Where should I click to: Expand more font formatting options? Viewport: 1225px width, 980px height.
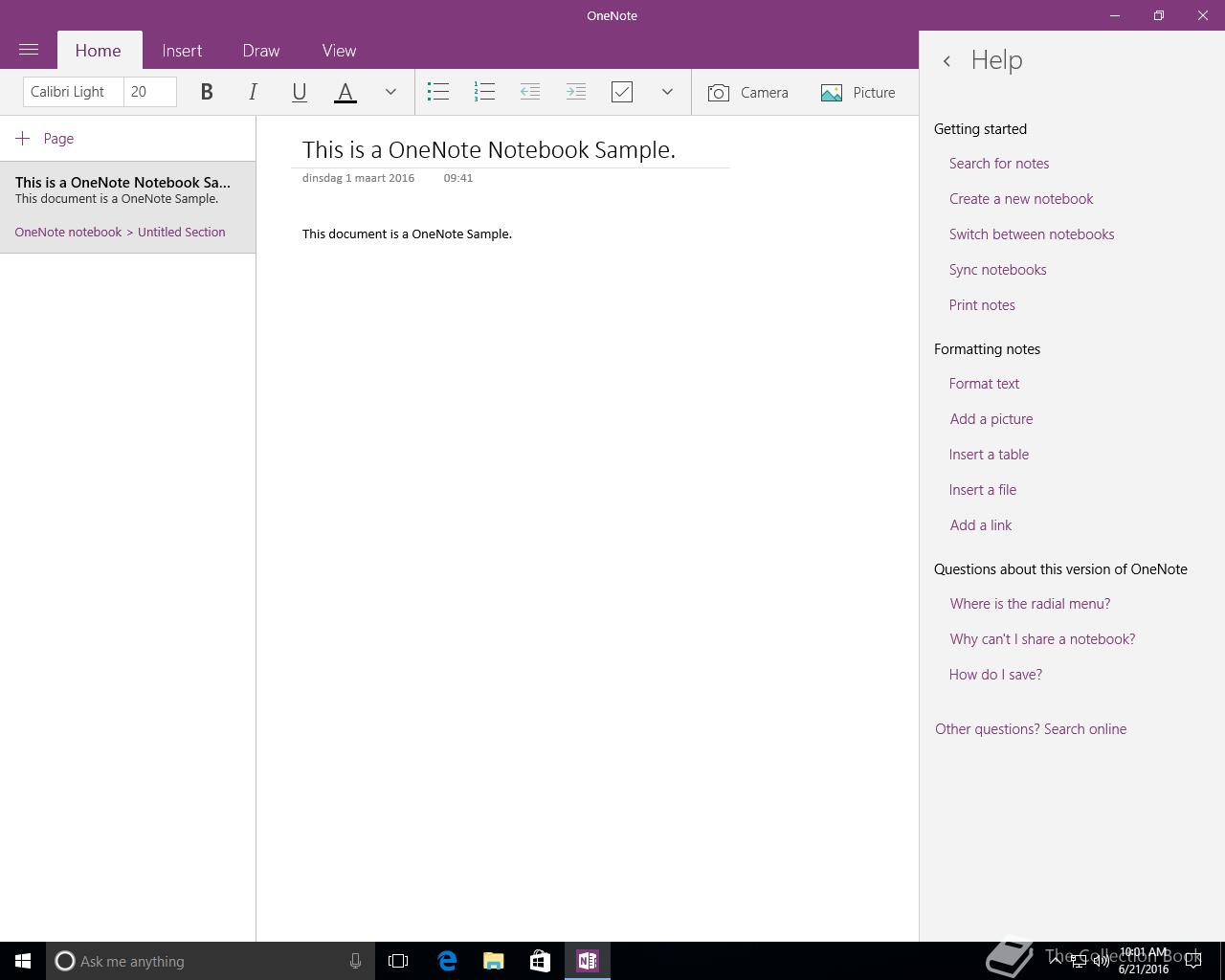click(390, 92)
